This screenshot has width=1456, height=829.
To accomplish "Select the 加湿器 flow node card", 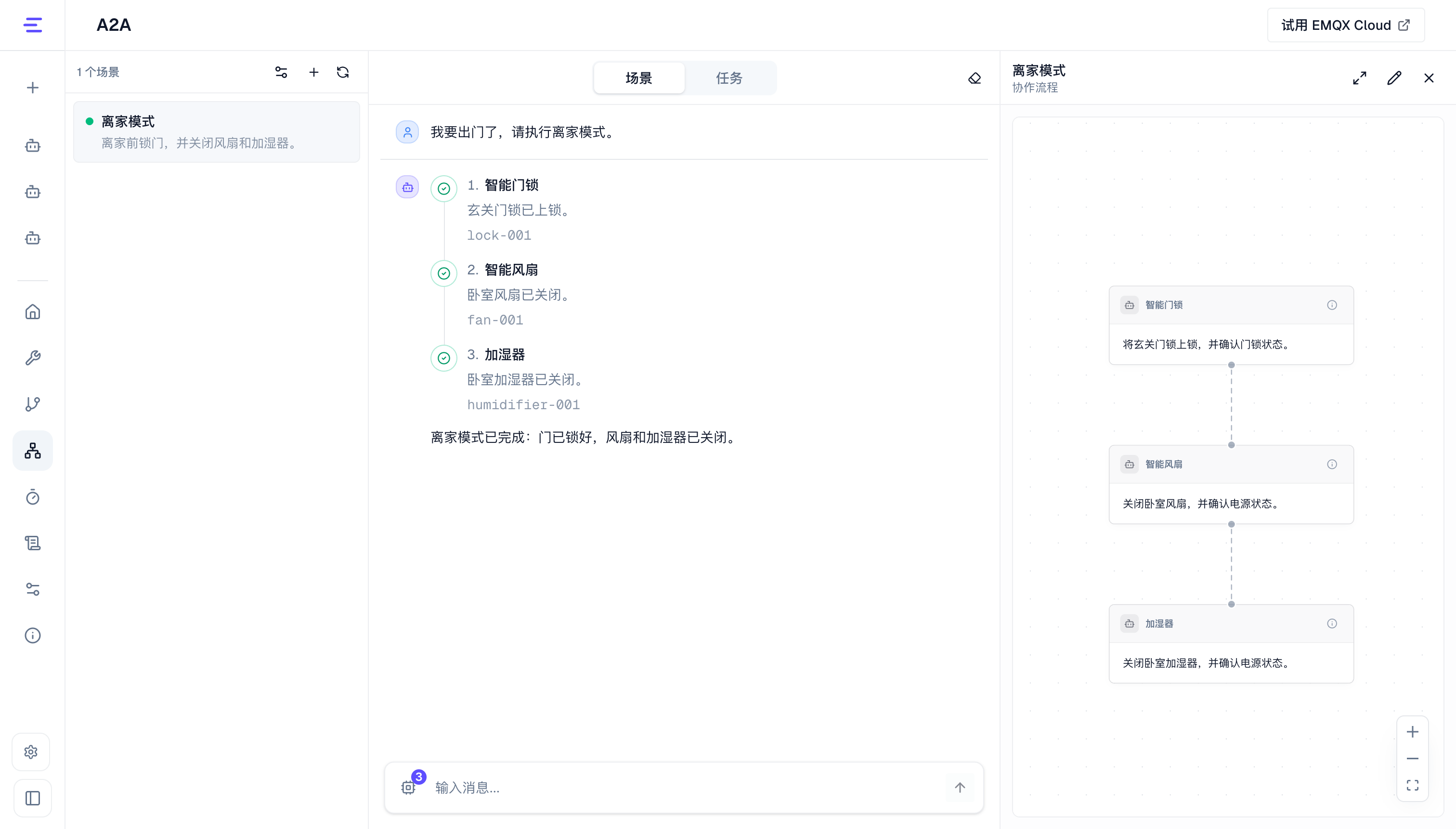I will click(x=1231, y=644).
